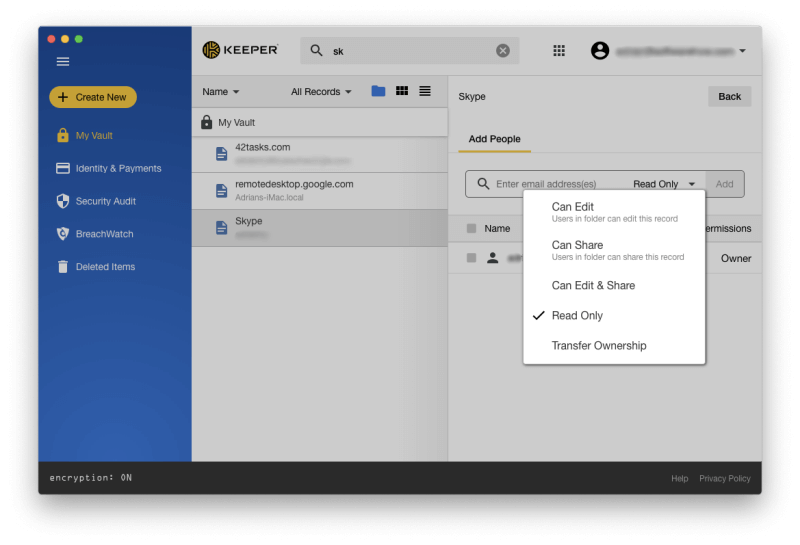Click the Identity & Payments card icon
This screenshot has height=545, width=800.
pyautogui.click(x=63, y=168)
